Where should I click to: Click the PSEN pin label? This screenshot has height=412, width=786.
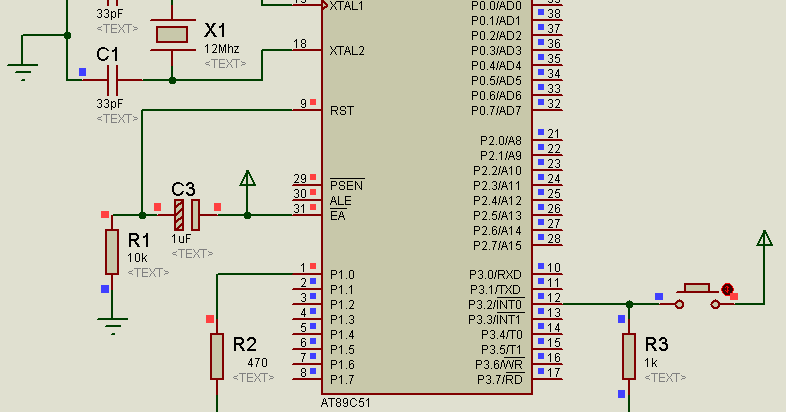346,185
